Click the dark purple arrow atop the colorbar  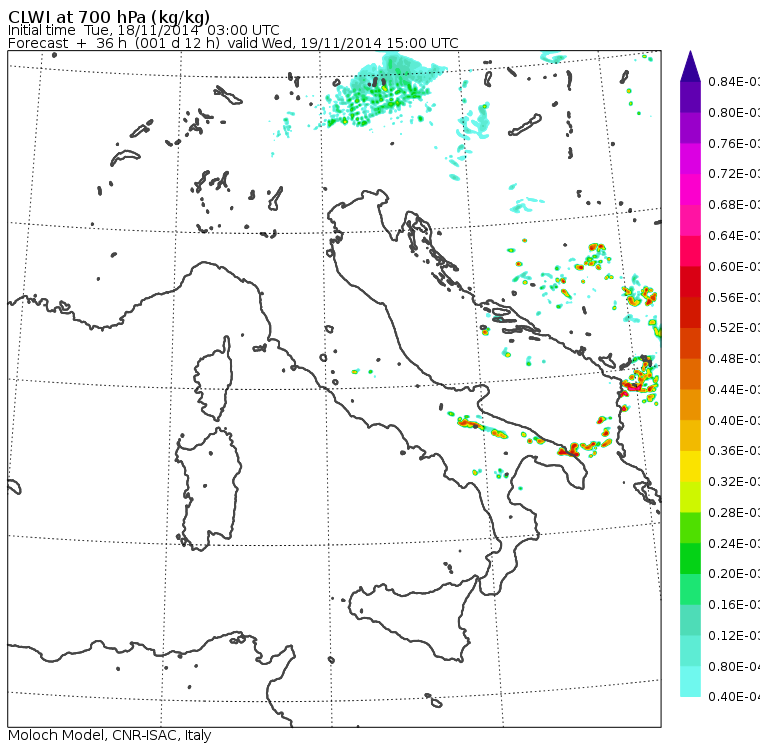690,66
